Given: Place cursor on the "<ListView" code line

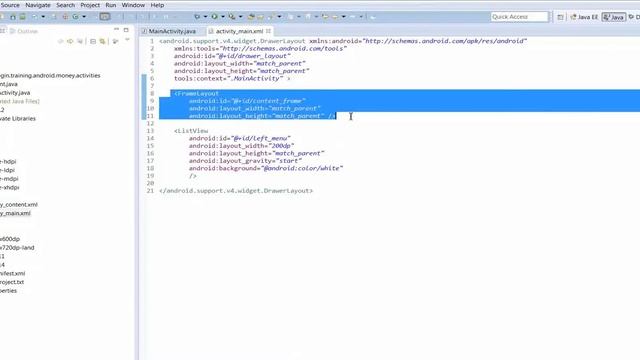Looking at the screenshot, I should tap(191, 131).
